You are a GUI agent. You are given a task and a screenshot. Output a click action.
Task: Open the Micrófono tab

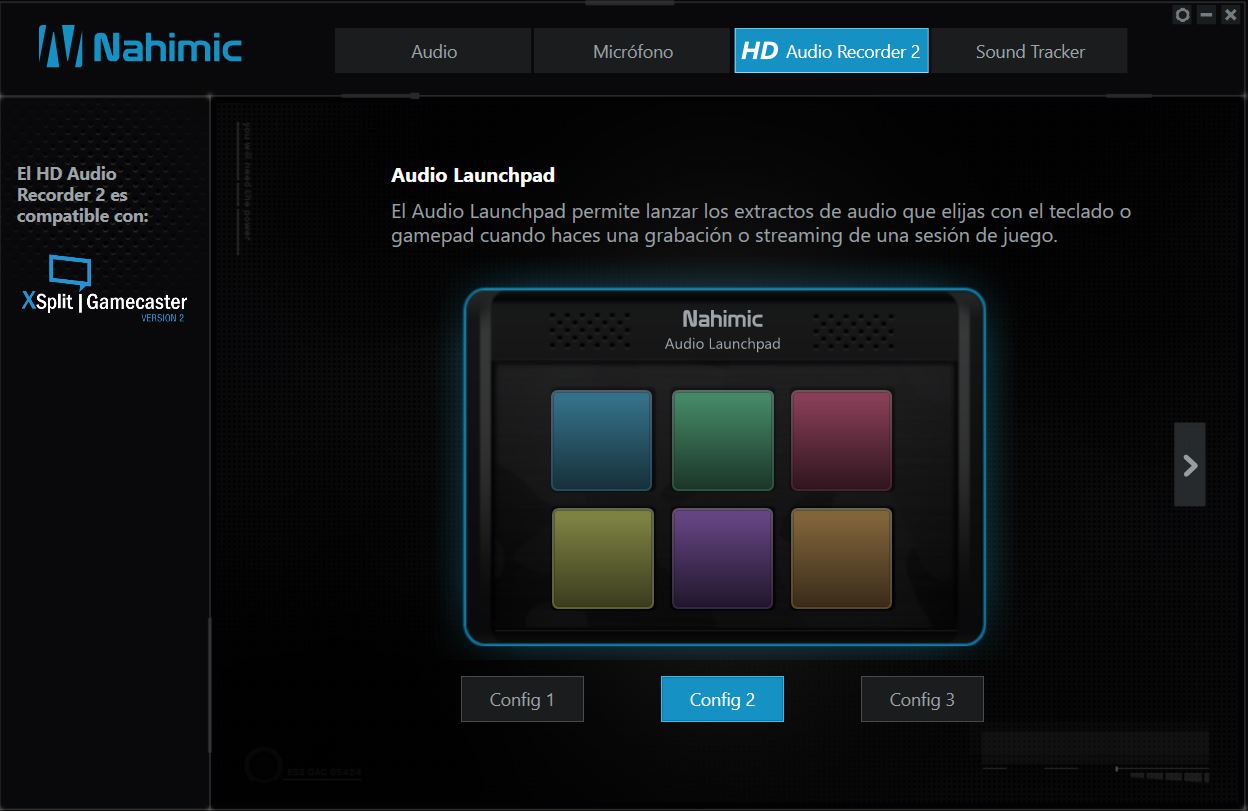pos(633,51)
